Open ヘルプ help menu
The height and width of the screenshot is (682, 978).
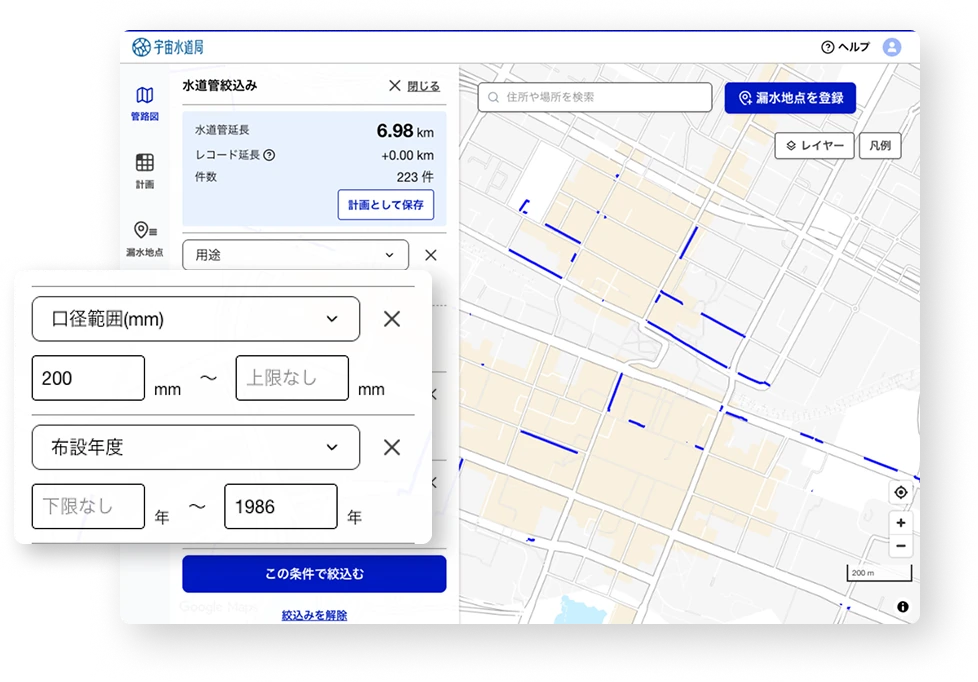(x=845, y=47)
